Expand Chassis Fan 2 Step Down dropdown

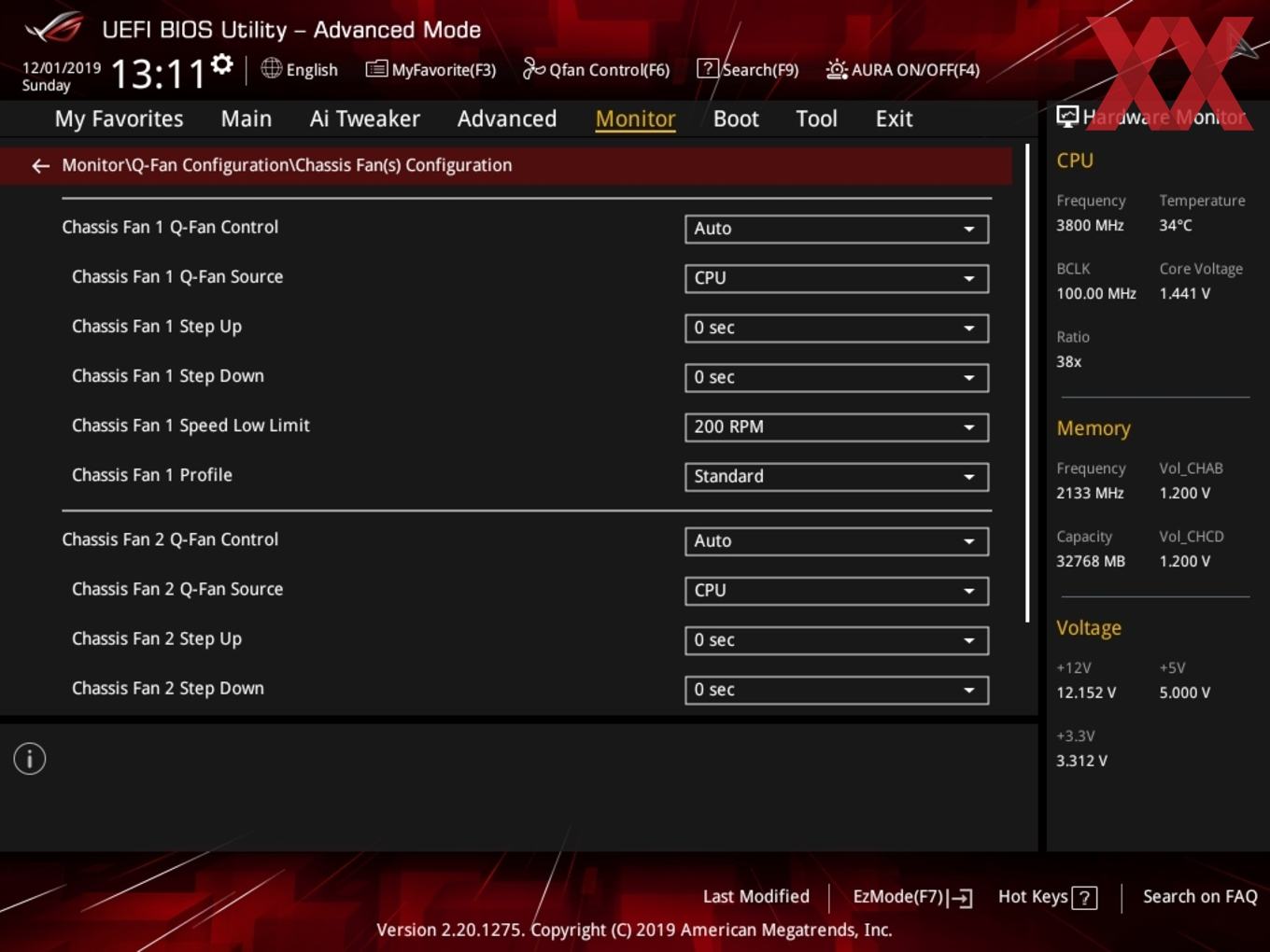point(837,689)
